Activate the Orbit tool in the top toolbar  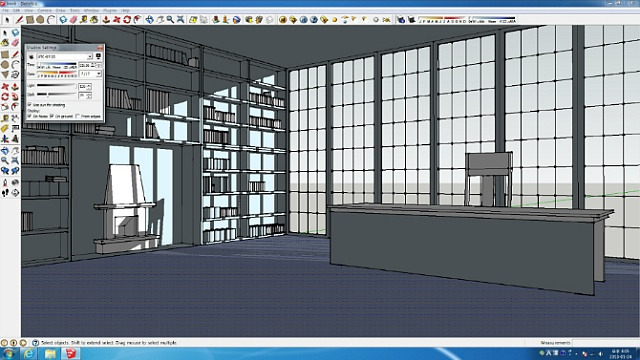coord(149,19)
